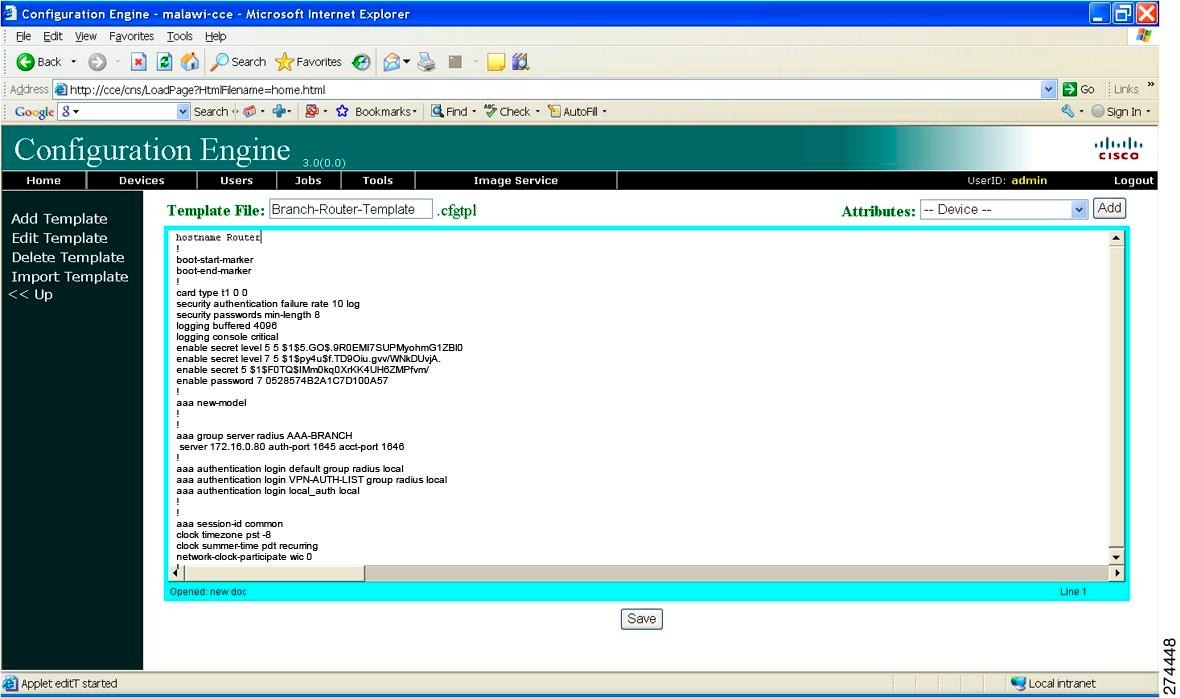The height and width of the screenshot is (698, 1180).
Task: Click the Google toolbar Search button
Action: (211, 111)
